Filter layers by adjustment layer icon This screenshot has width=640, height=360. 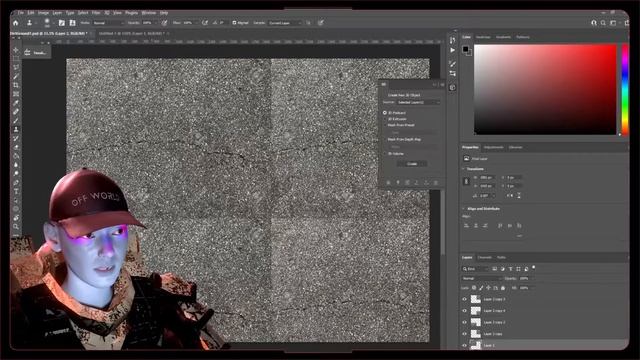(x=502, y=269)
